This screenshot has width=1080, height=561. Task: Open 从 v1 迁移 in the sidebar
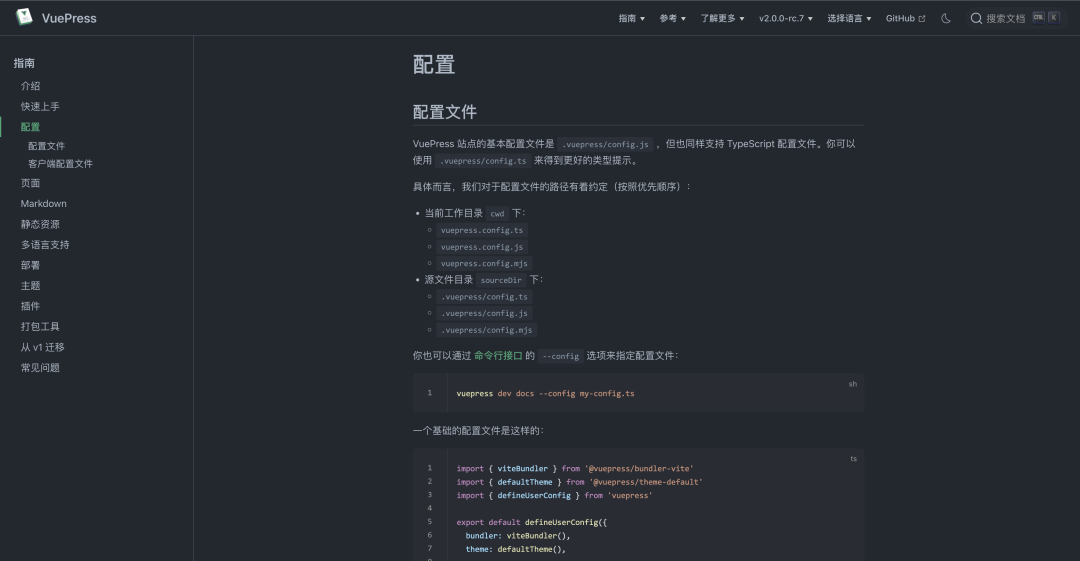pyautogui.click(x=43, y=347)
